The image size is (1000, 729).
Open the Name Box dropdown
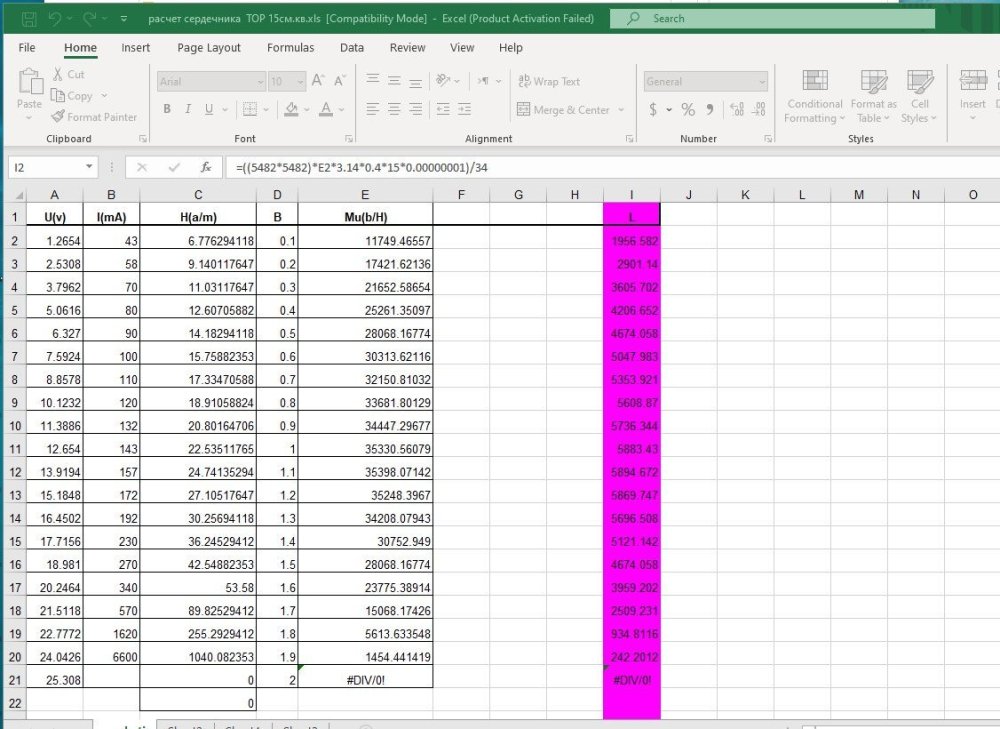tap(88, 168)
